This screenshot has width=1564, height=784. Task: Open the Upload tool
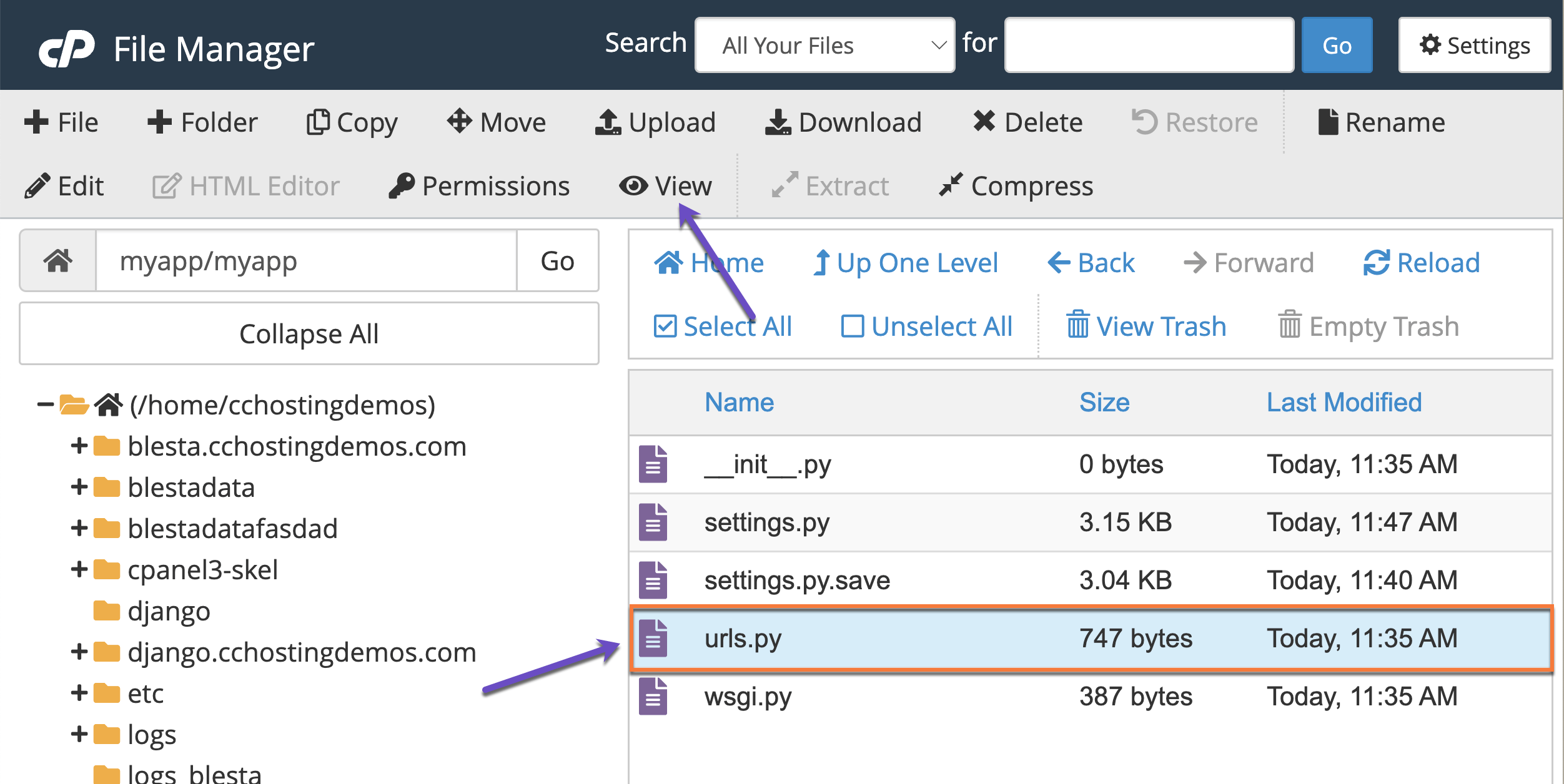coord(655,122)
